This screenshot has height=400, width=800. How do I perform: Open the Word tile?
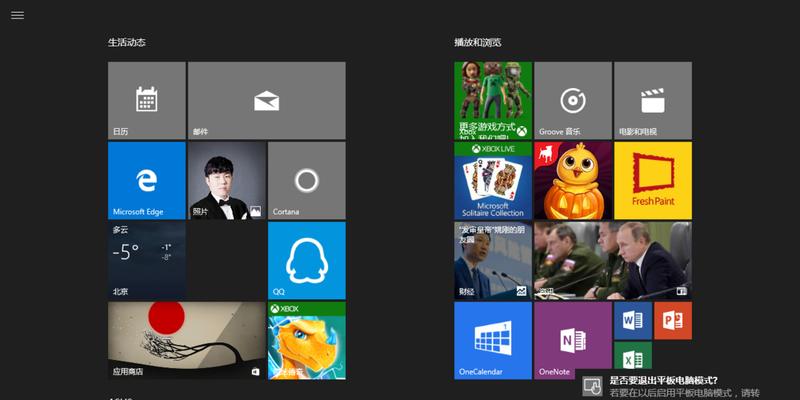(x=633, y=320)
